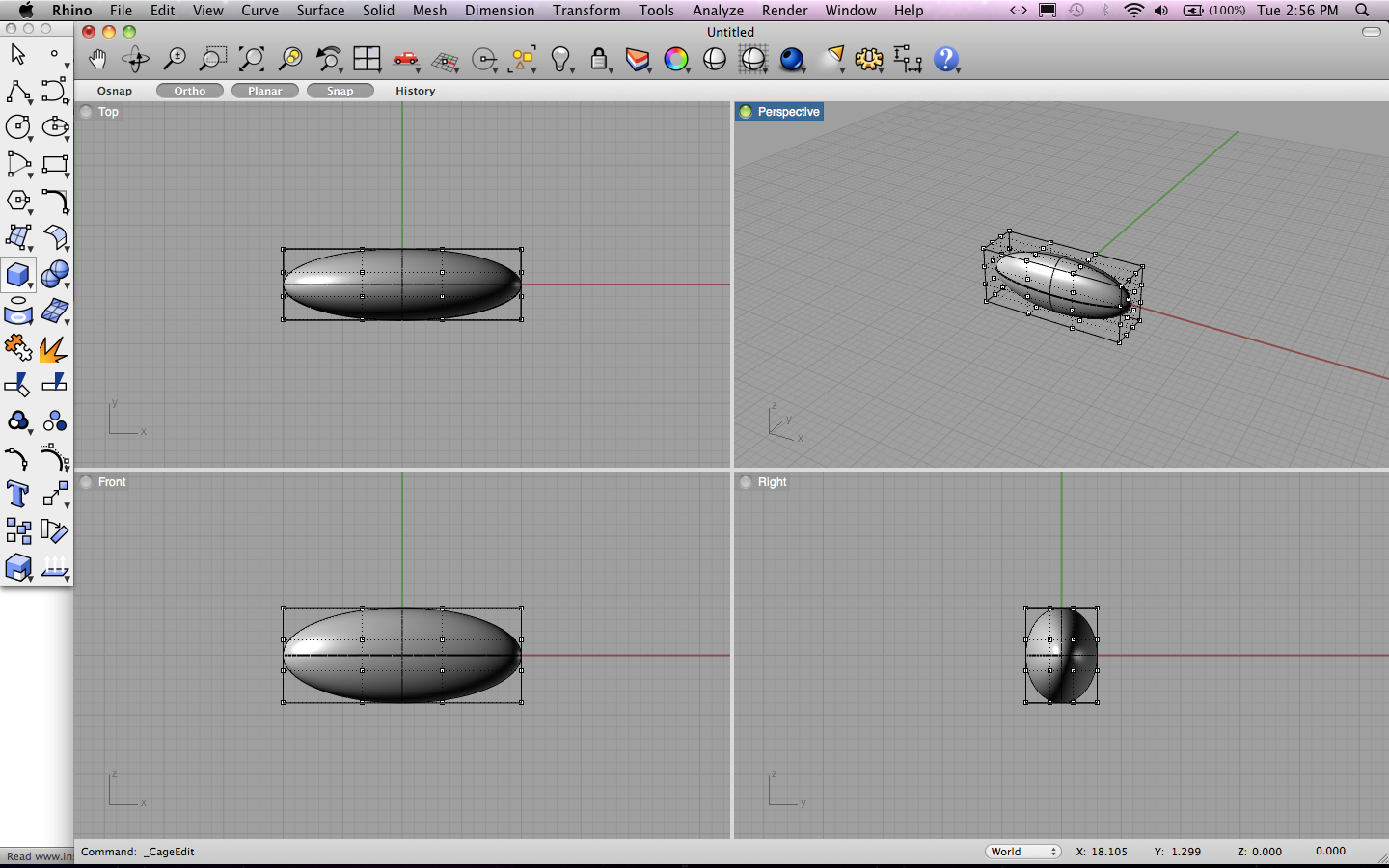This screenshot has width=1389, height=868.
Task: Open Rhino Options via the gear icon
Action: pyautogui.click(x=869, y=59)
